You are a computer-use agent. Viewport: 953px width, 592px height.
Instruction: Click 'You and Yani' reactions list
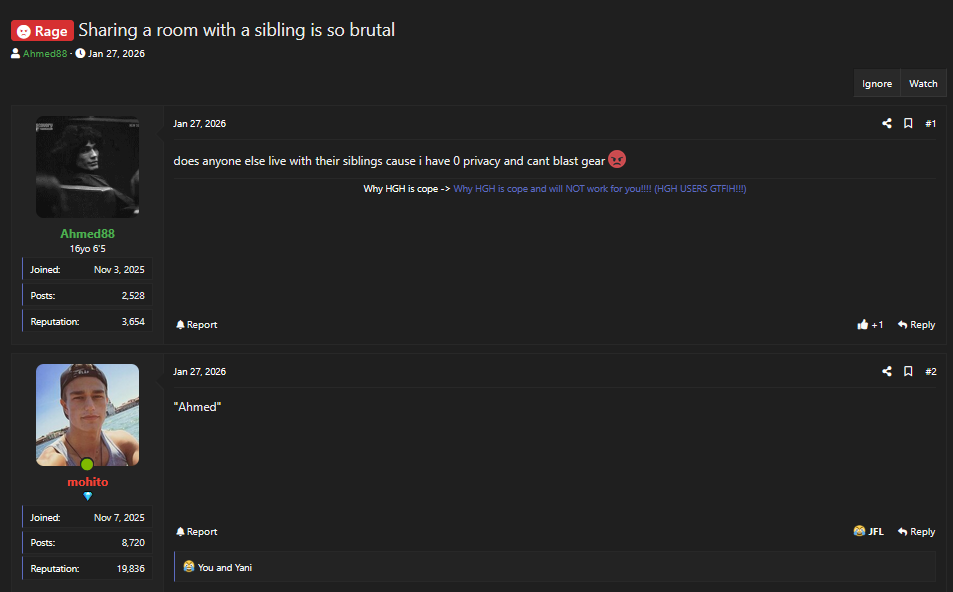pos(224,568)
